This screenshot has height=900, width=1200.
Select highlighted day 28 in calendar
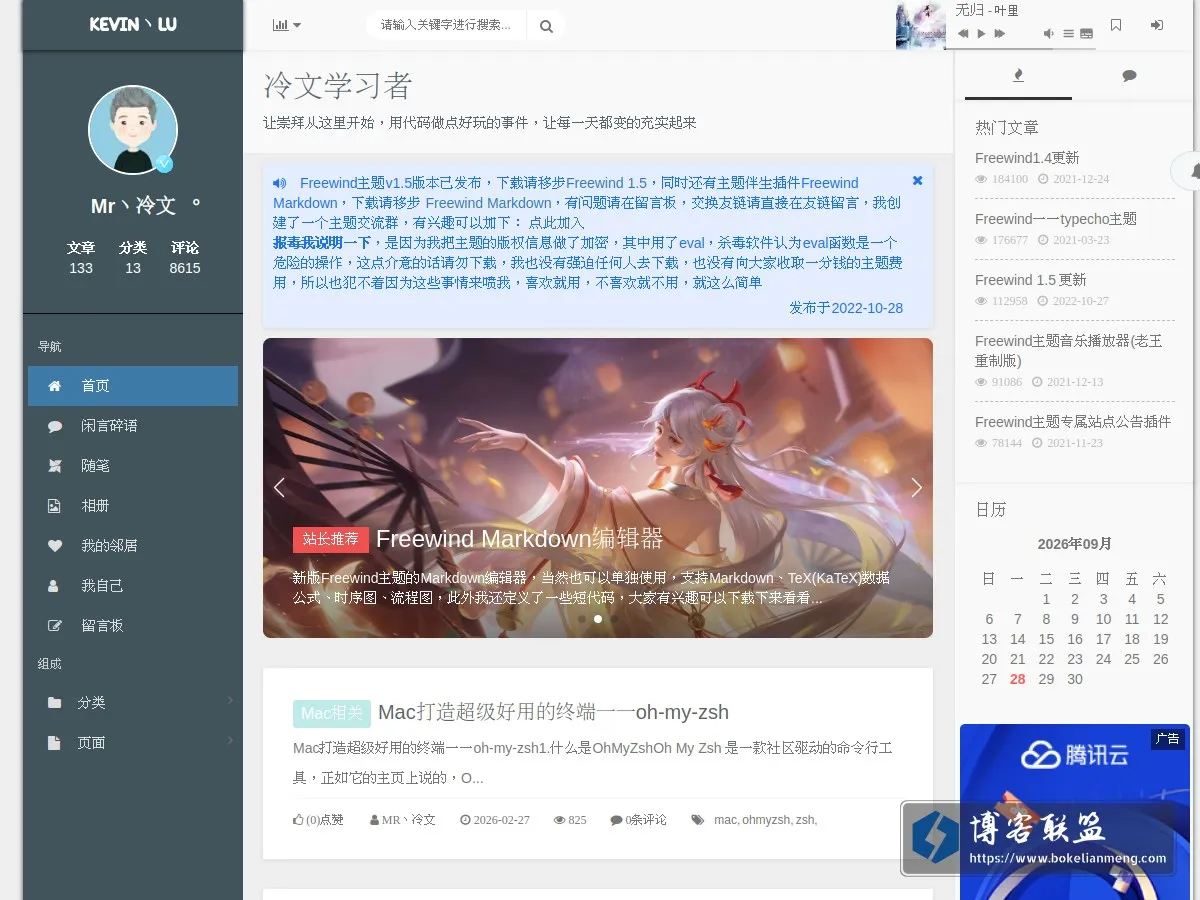(x=1018, y=679)
